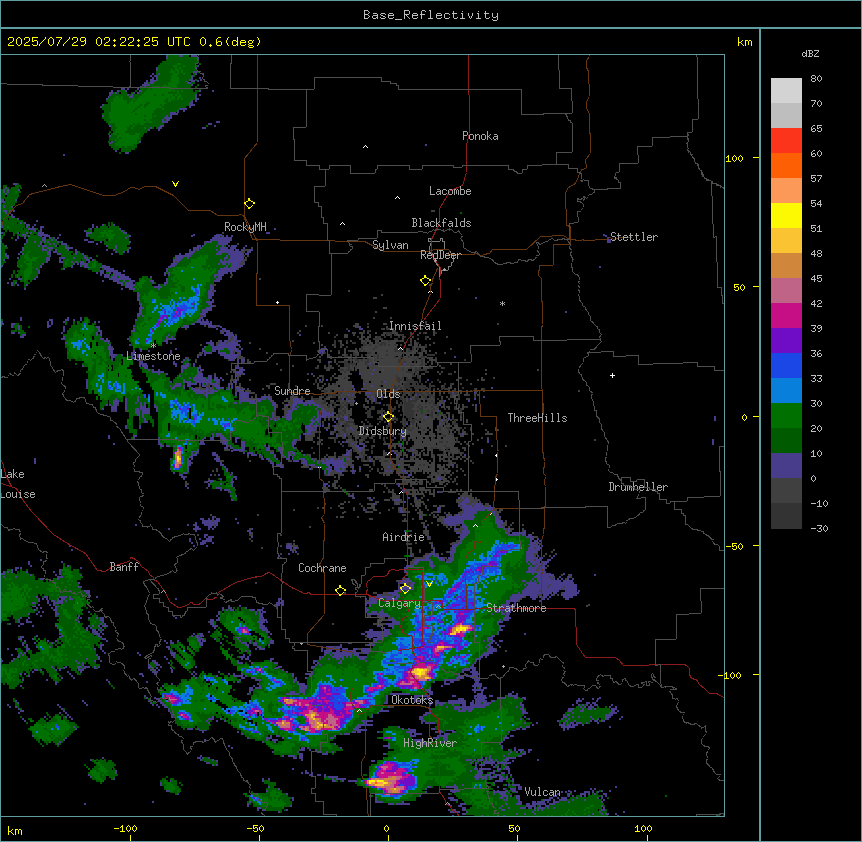
Task: Click the Lake Louise label
Action: pos(18,484)
